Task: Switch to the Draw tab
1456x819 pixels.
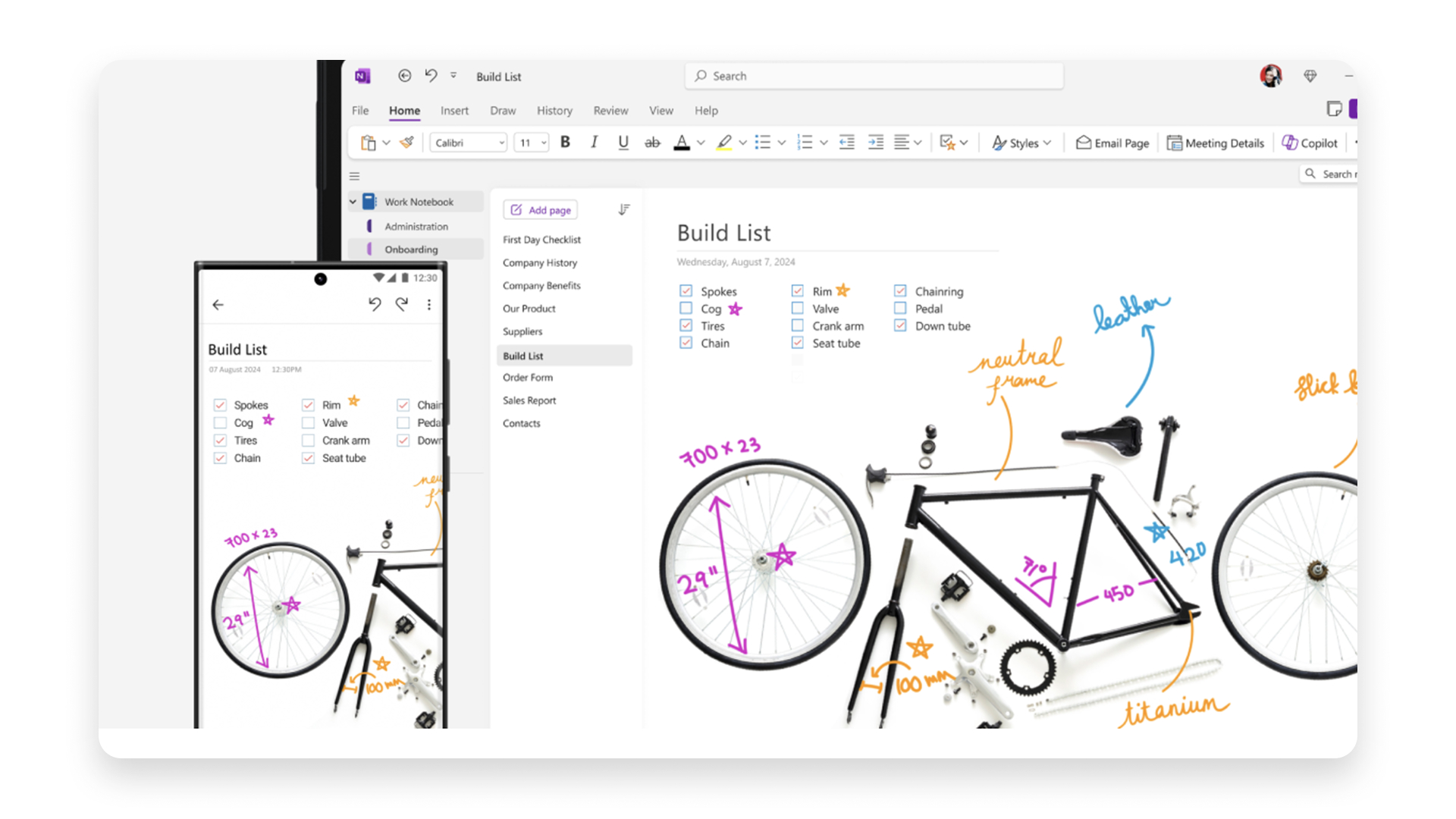Action: 503,111
